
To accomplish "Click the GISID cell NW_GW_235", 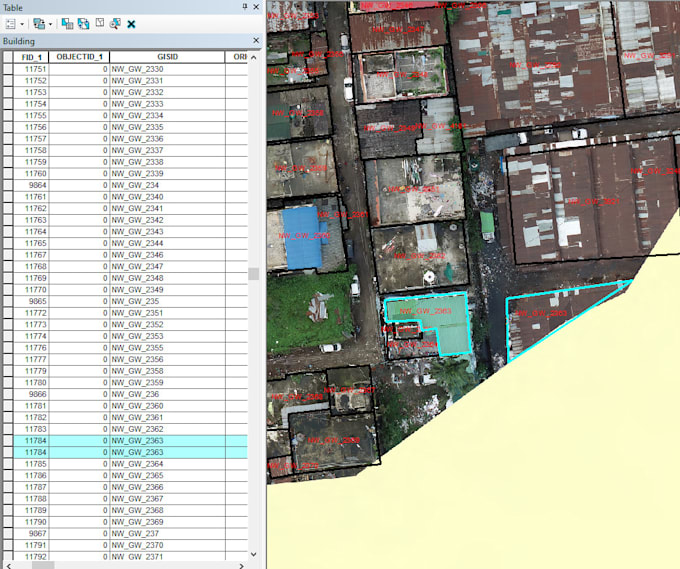I will 167,301.
